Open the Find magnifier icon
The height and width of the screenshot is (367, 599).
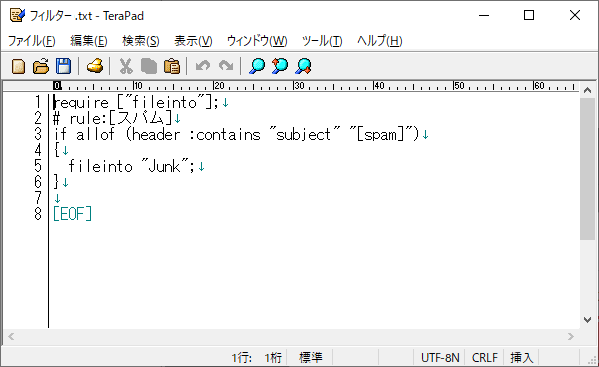[257, 66]
